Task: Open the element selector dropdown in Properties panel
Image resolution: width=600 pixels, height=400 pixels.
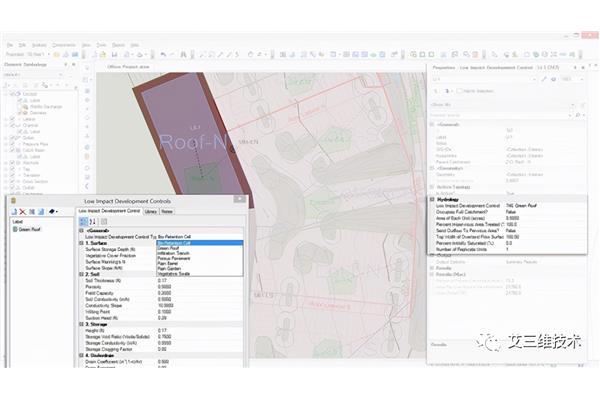Action: (x=534, y=79)
